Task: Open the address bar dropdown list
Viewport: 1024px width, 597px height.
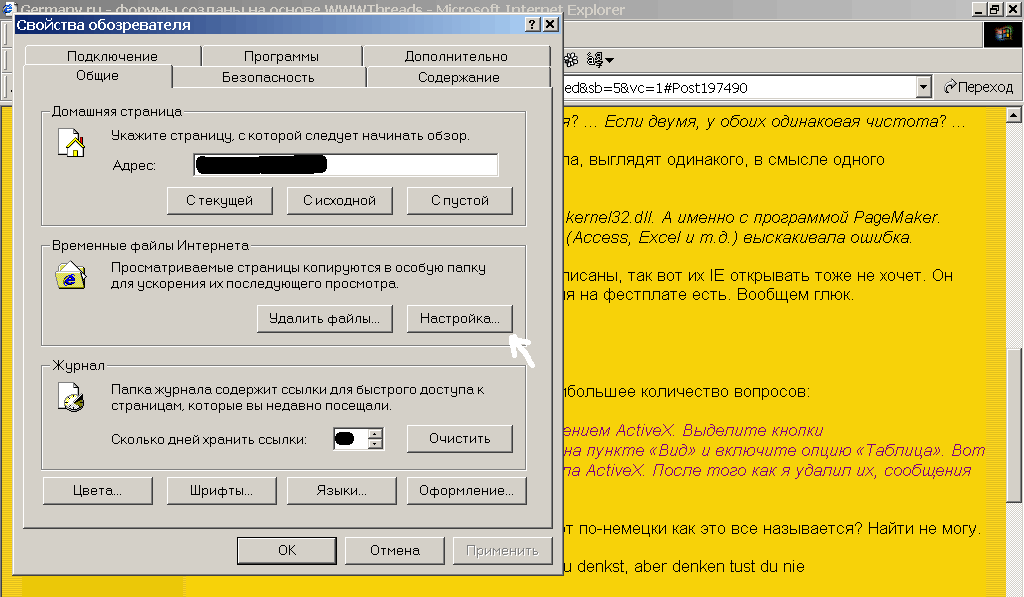Action: 923,87
